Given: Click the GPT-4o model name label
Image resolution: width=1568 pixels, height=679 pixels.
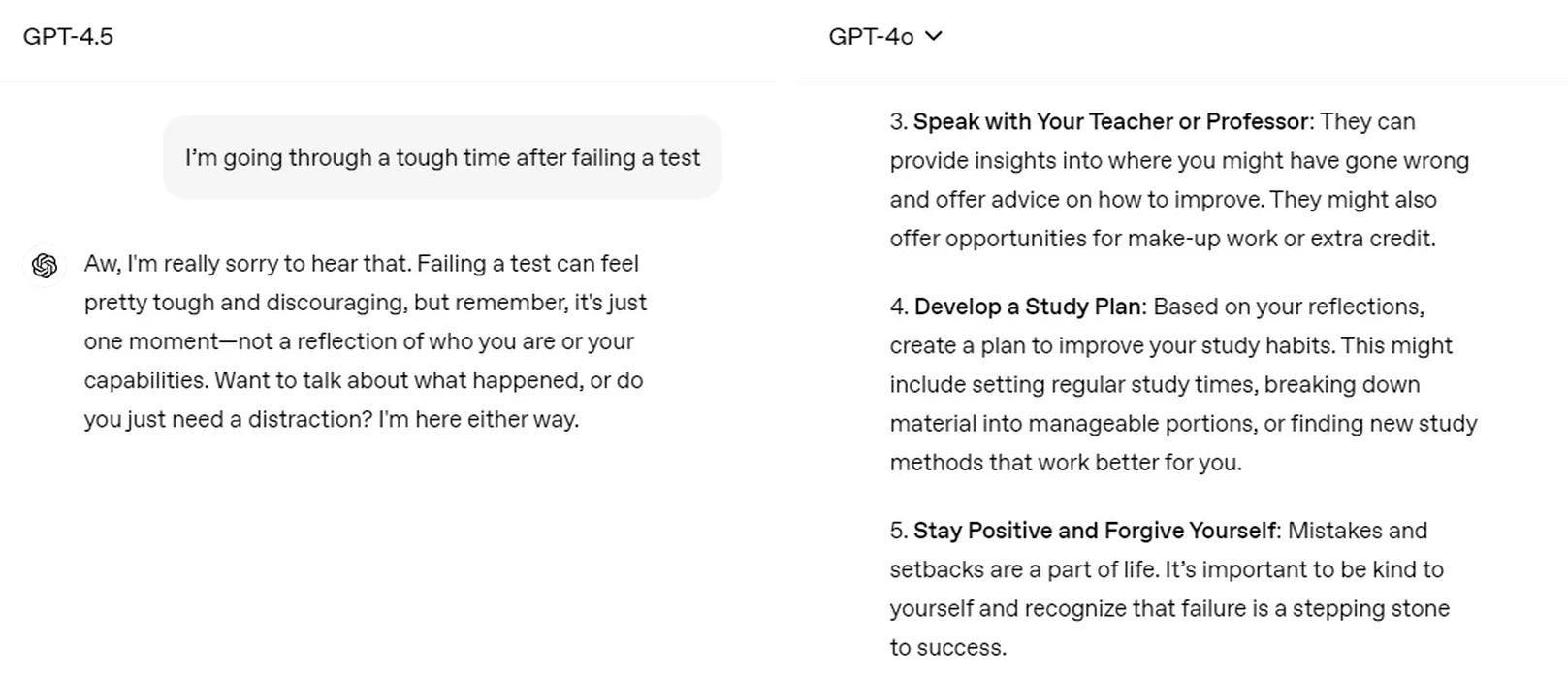Looking at the screenshot, I should (871, 37).
